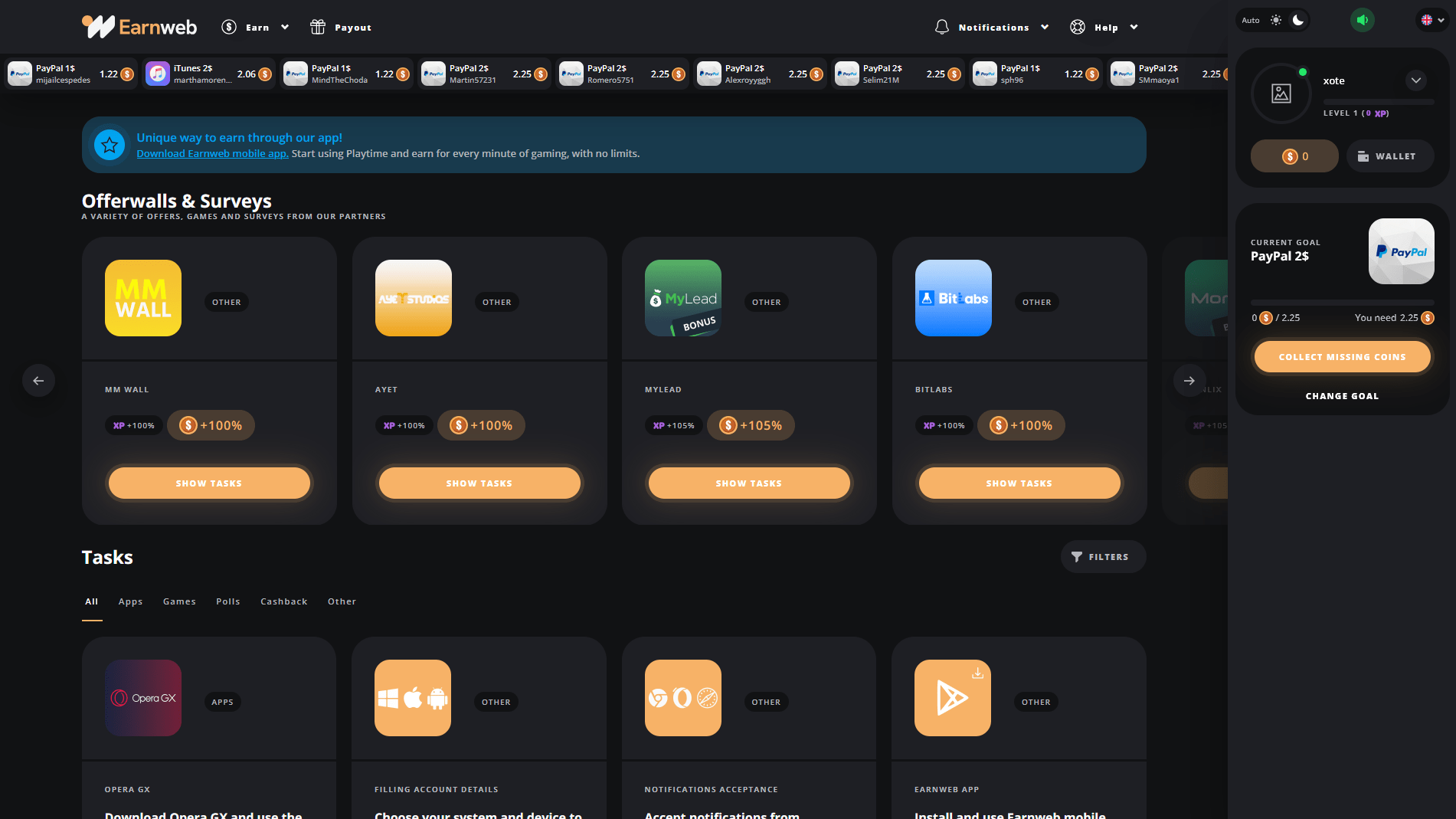Toggle the green sound speaker button
Screen dimensions: 1456x819
click(1363, 20)
